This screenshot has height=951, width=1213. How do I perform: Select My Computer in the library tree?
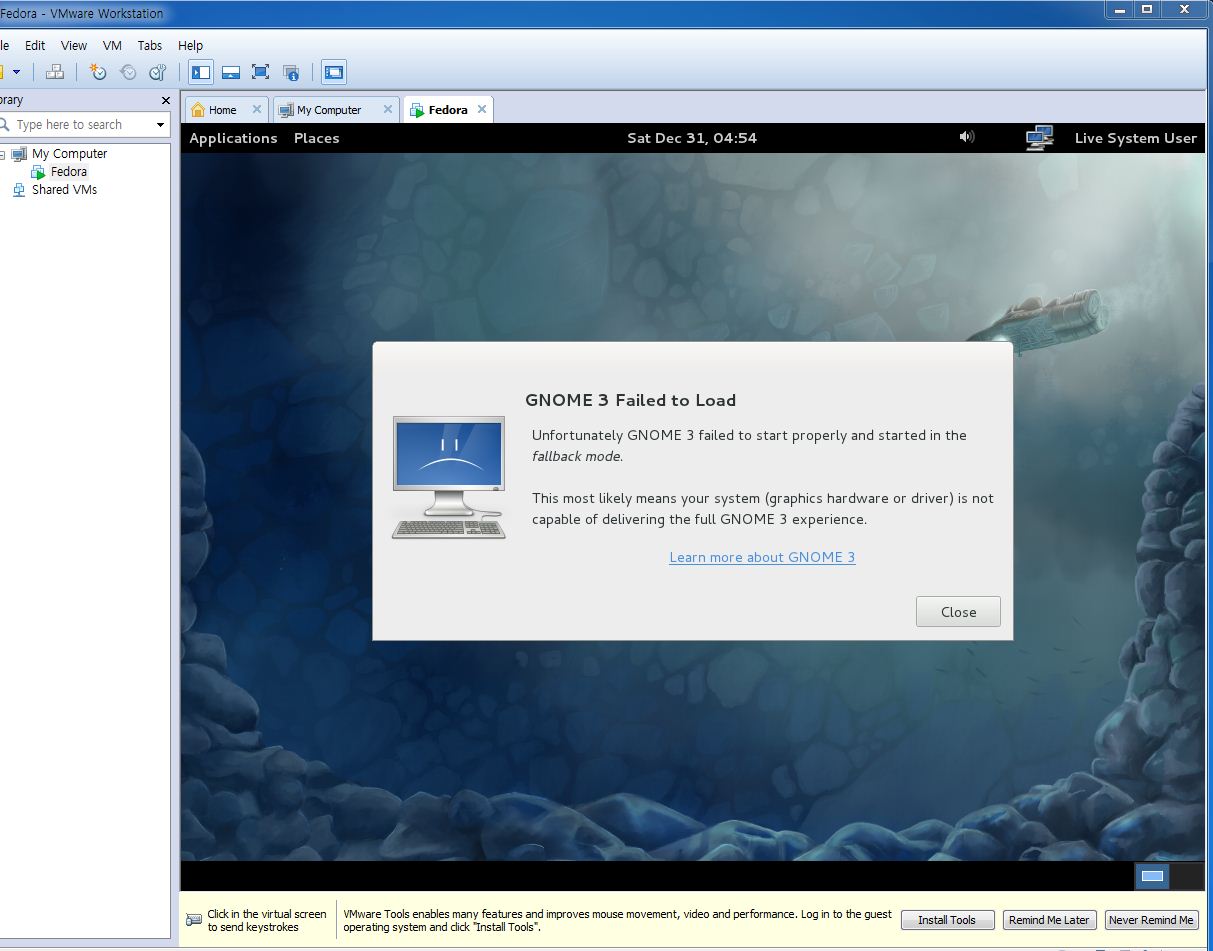69,154
